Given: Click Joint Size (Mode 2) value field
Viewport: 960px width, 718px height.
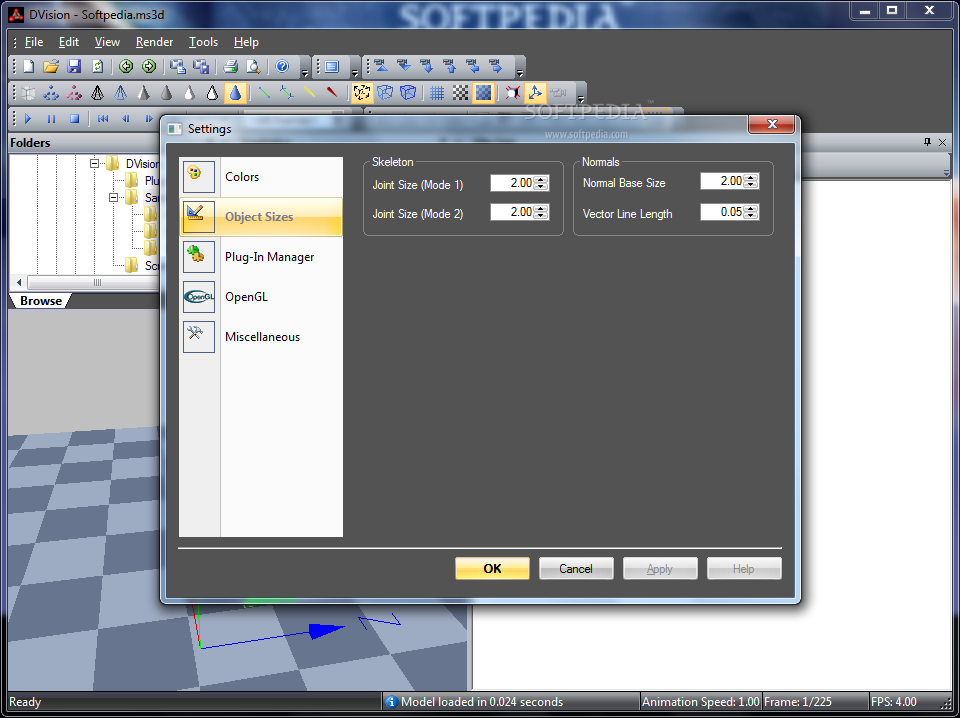Looking at the screenshot, I should click(512, 212).
